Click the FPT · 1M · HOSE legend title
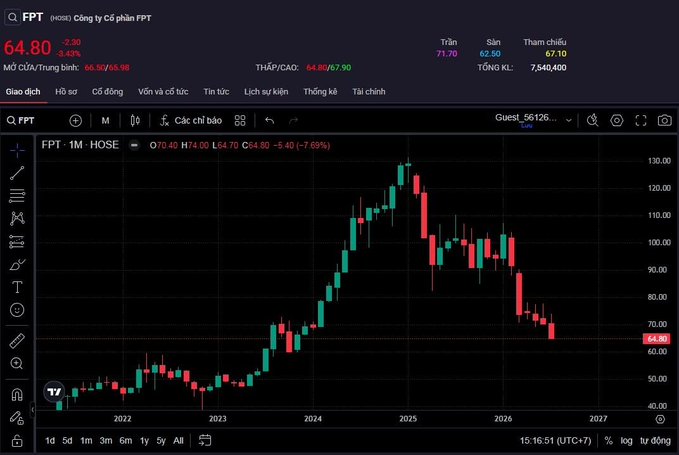 pyautogui.click(x=80, y=145)
